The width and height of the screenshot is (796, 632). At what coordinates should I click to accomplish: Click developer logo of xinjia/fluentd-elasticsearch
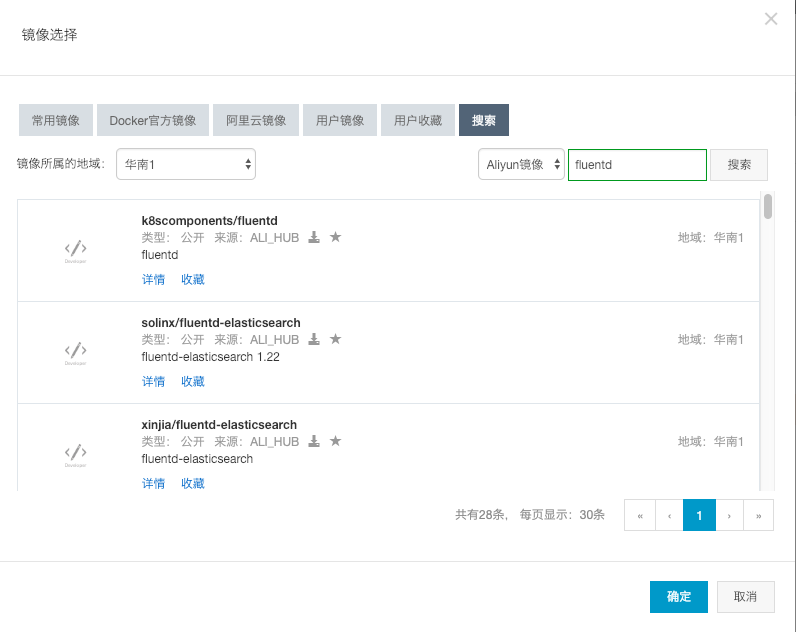coord(76,455)
